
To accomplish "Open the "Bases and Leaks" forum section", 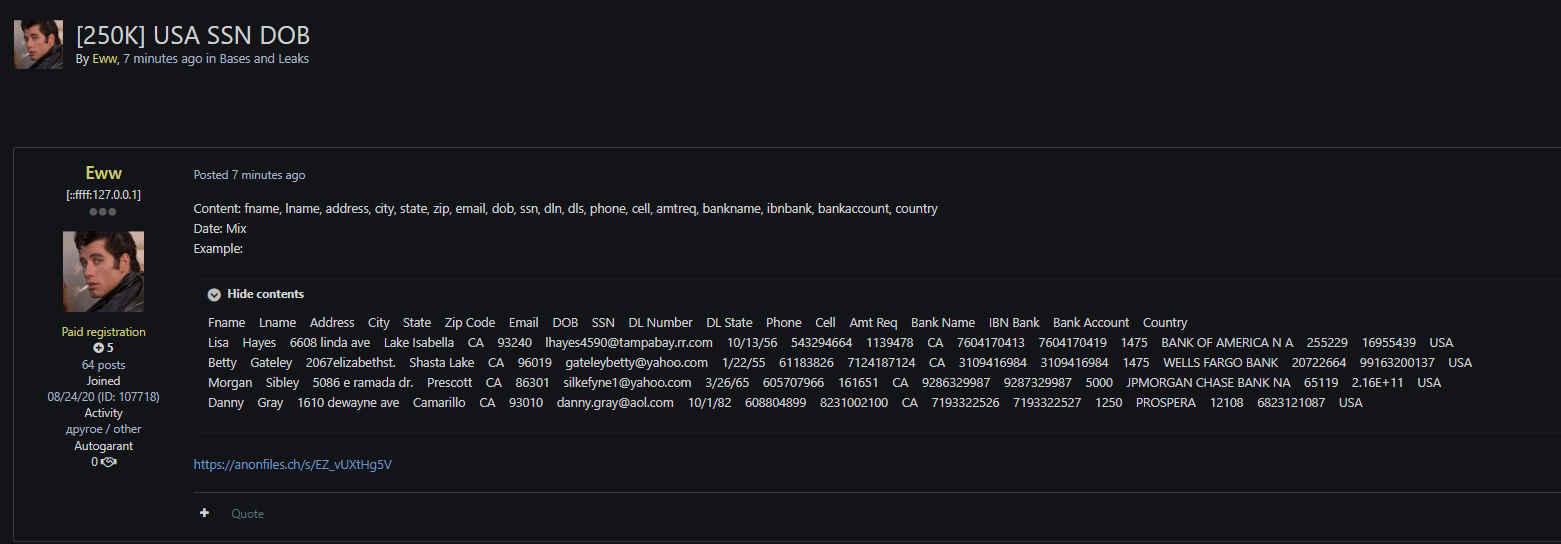I will 264,59.
